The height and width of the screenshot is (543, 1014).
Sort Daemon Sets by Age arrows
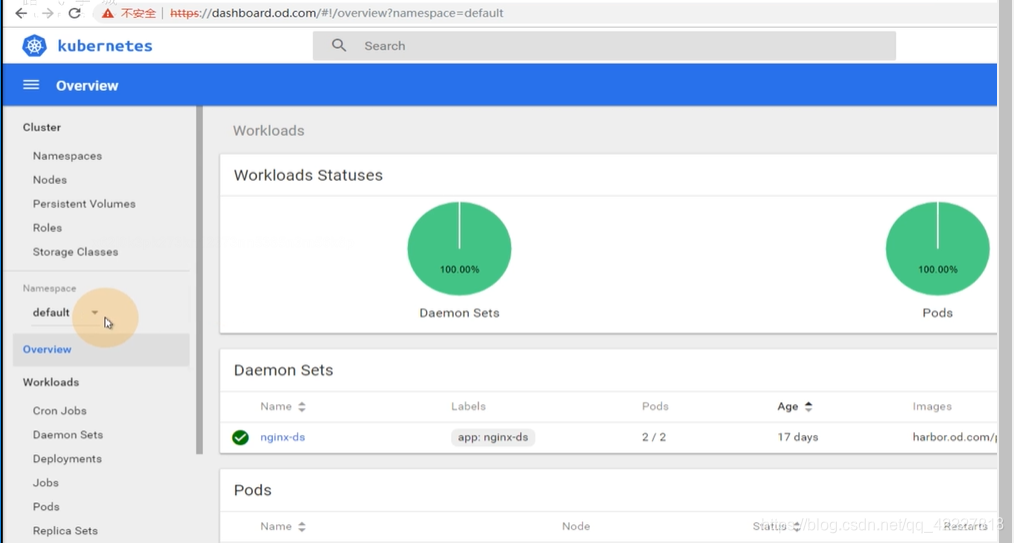click(x=808, y=407)
